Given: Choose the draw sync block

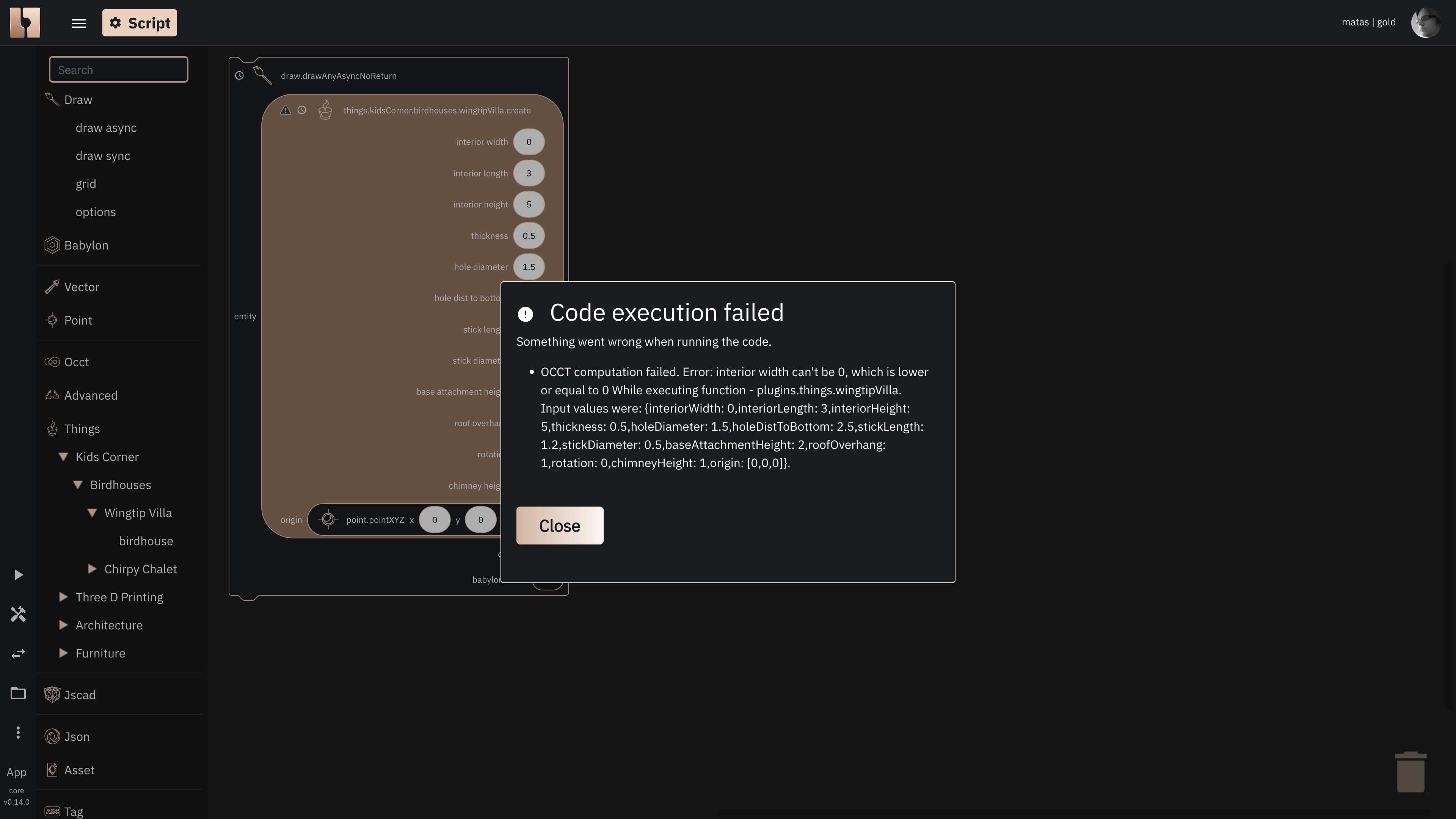Looking at the screenshot, I should [103, 156].
